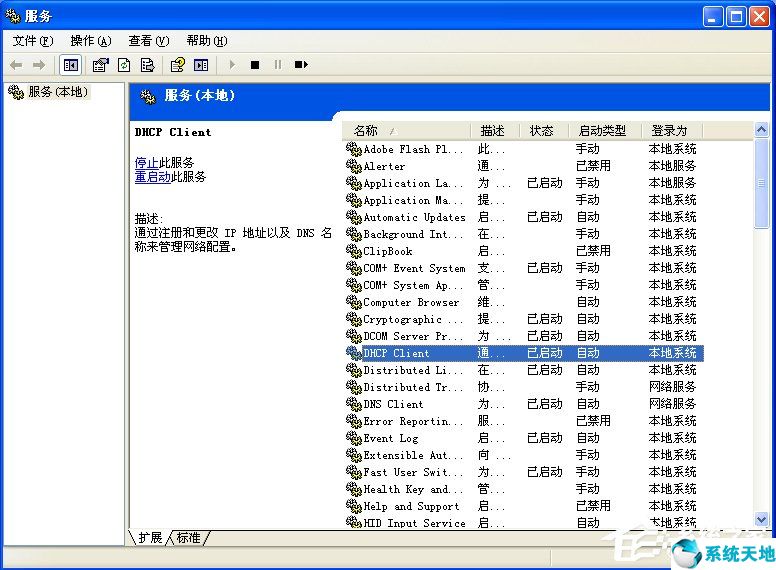Select the Cryptographic service icon
The height and width of the screenshot is (570, 776).
point(353,319)
